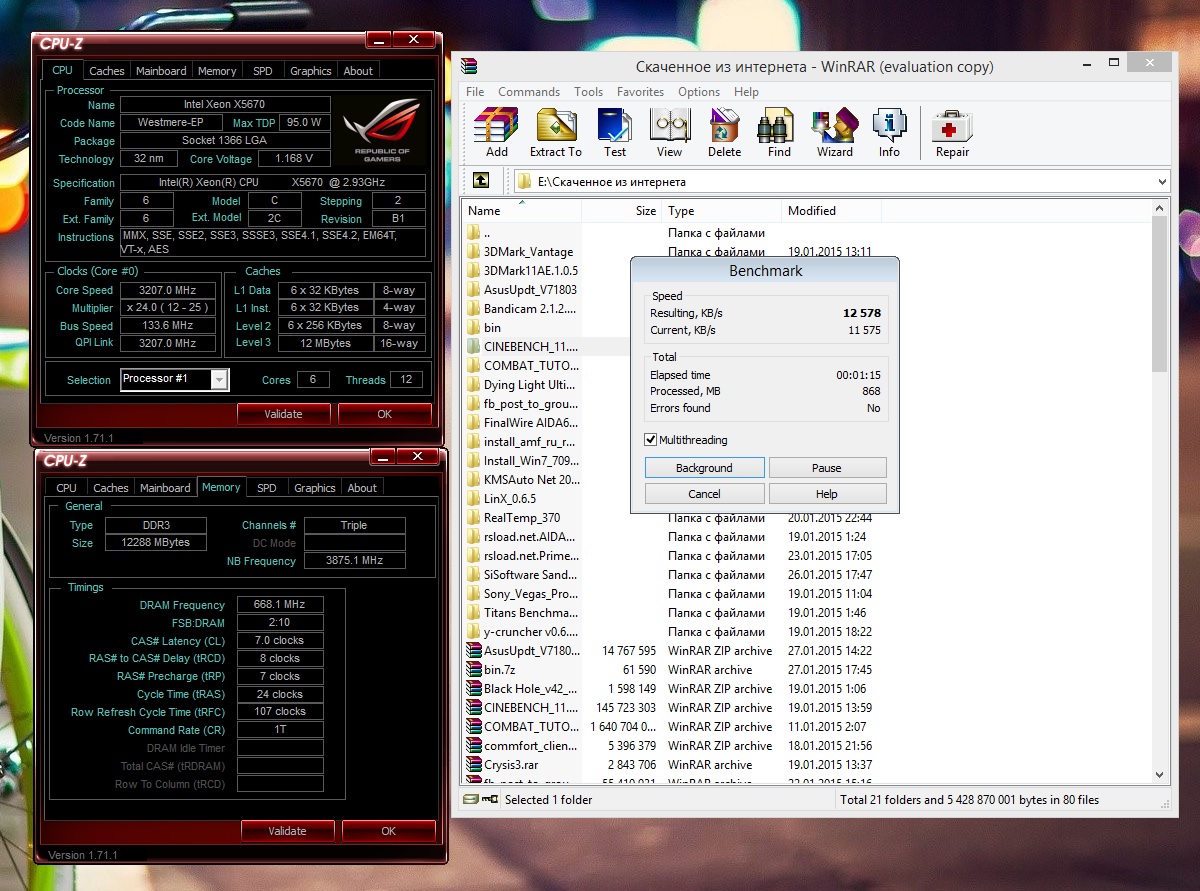Select the bin.7z archive icon

click(x=474, y=670)
